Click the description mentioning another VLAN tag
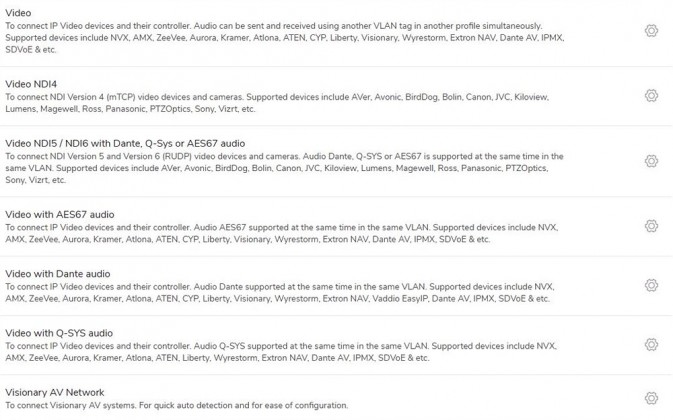 (x=285, y=38)
